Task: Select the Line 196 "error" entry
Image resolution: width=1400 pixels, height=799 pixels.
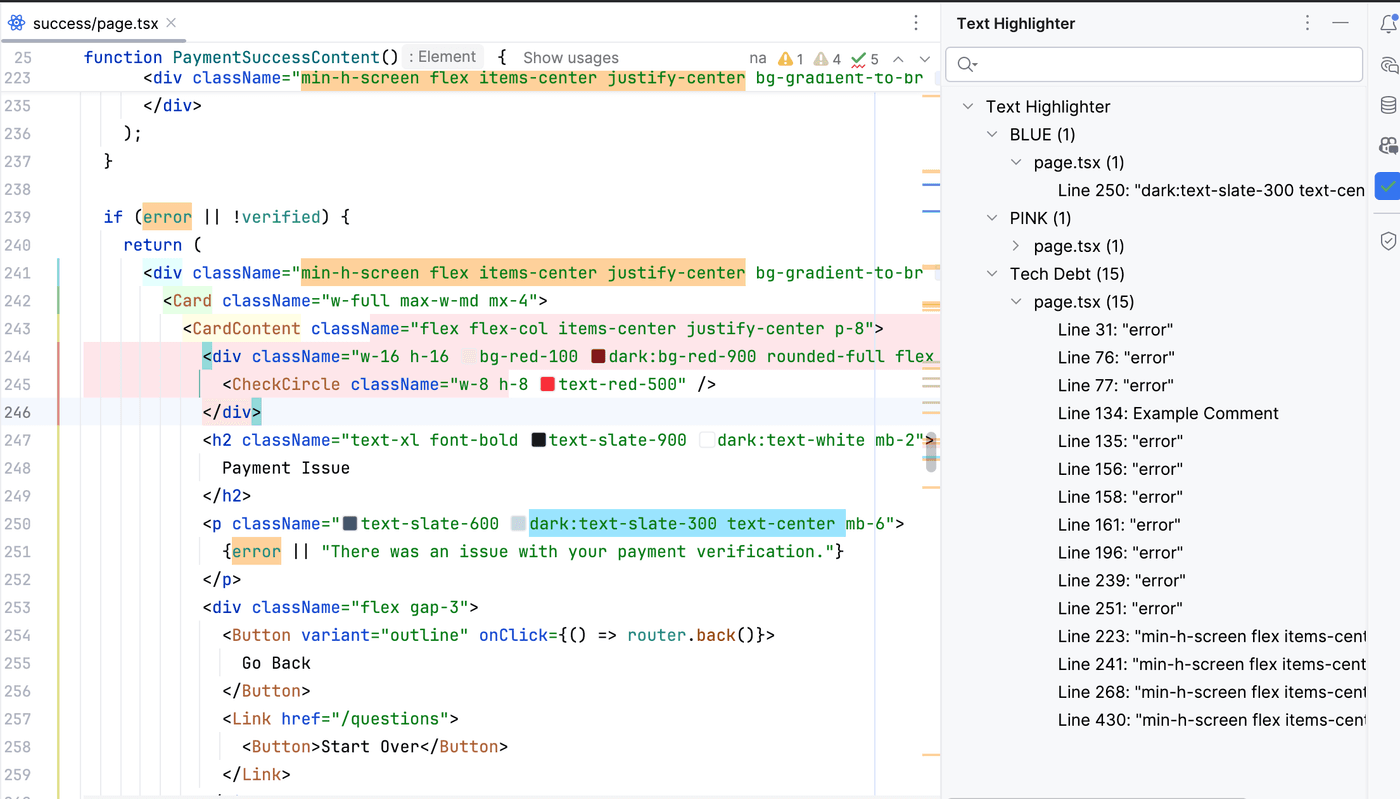Action: click(x=1120, y=553)
